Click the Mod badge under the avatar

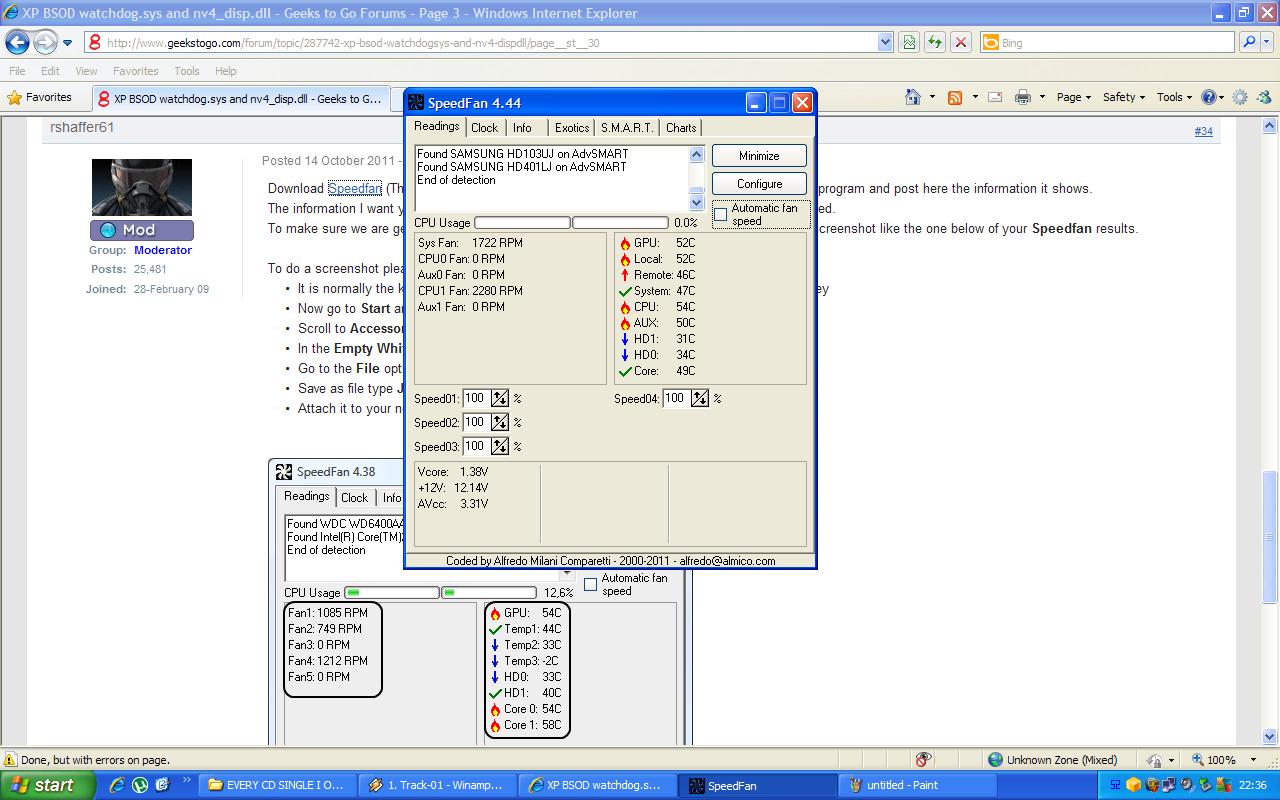point(141,230)
